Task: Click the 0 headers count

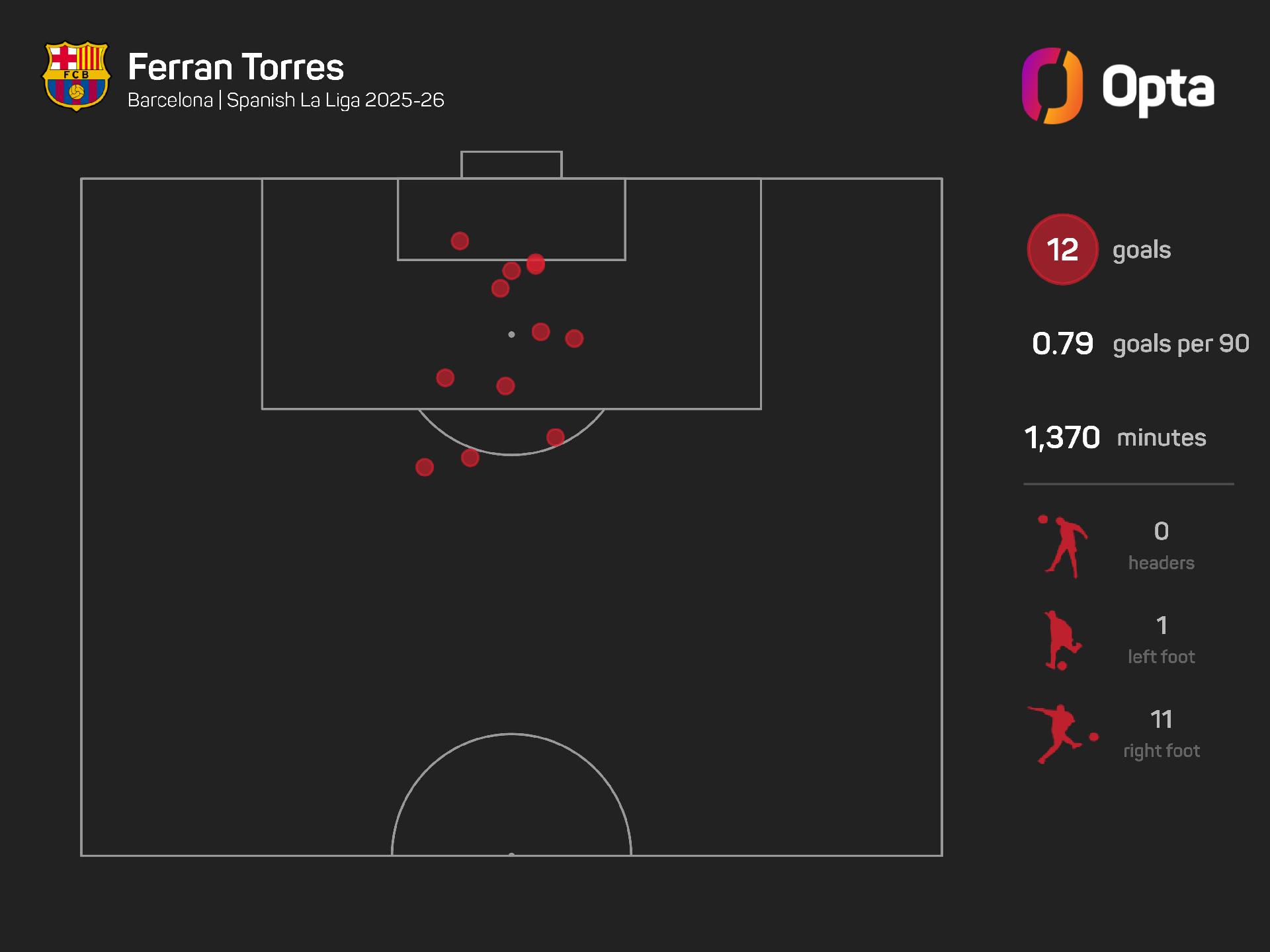Action: tap(1161, 532)
